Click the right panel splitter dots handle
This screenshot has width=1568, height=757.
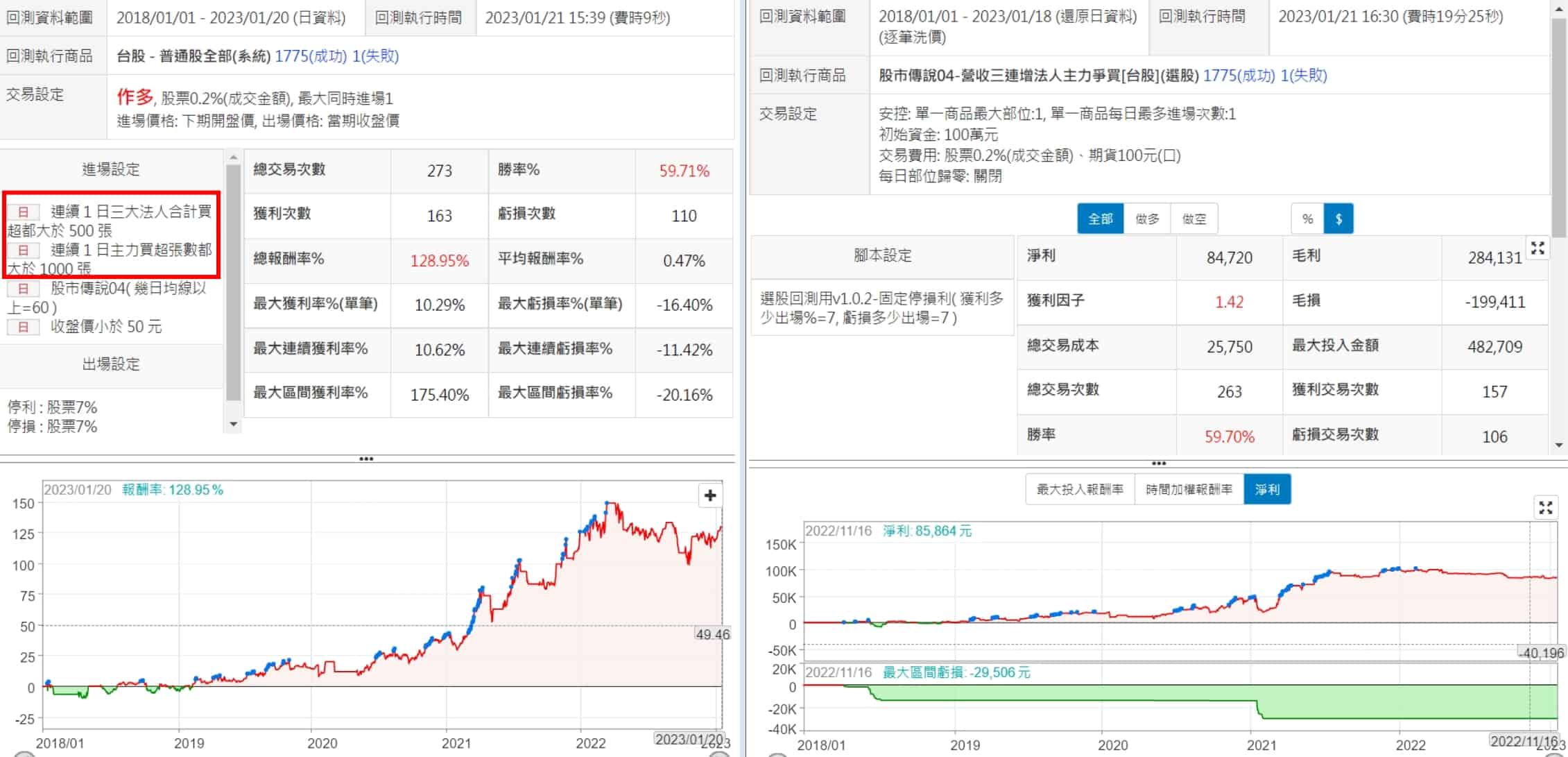1158,463
